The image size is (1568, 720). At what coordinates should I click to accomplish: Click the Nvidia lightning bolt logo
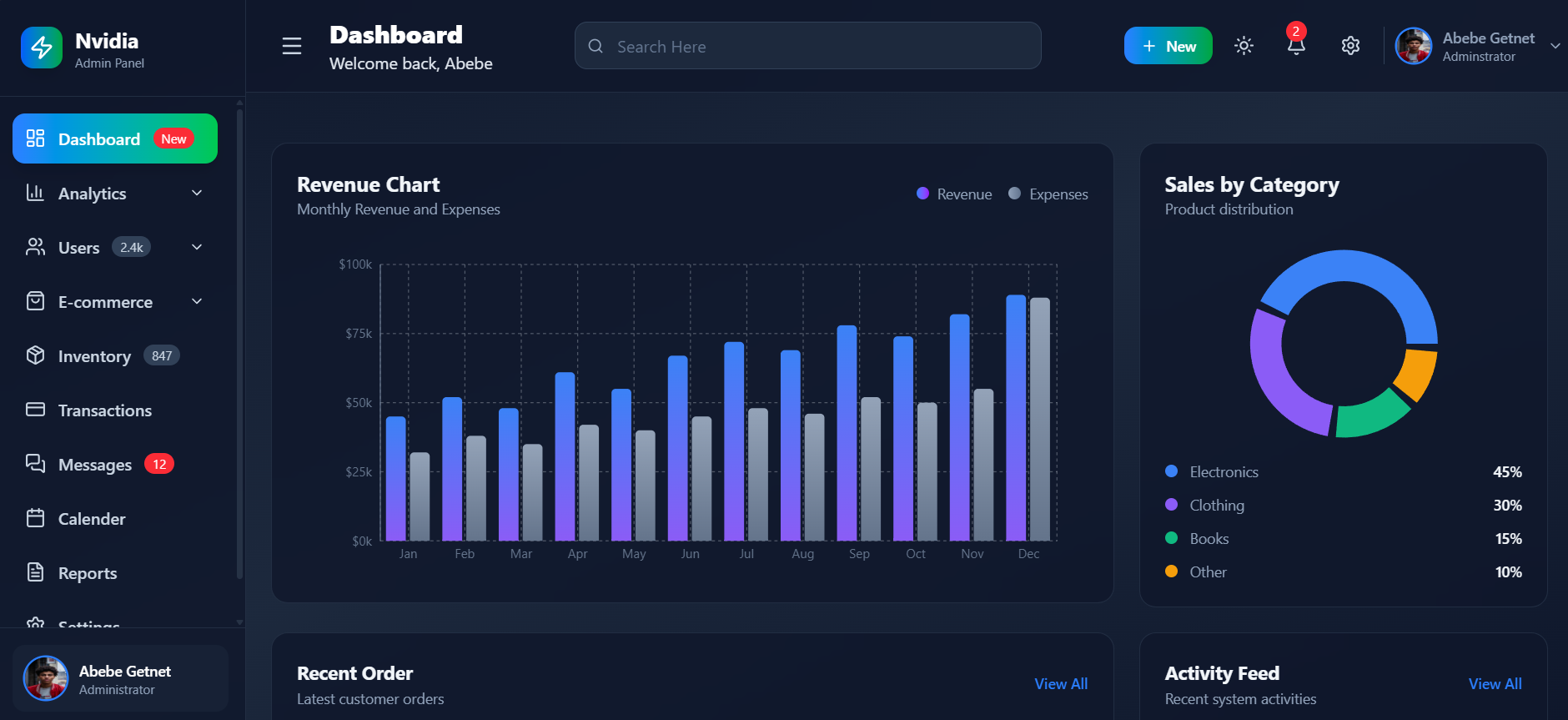point(42,48)
